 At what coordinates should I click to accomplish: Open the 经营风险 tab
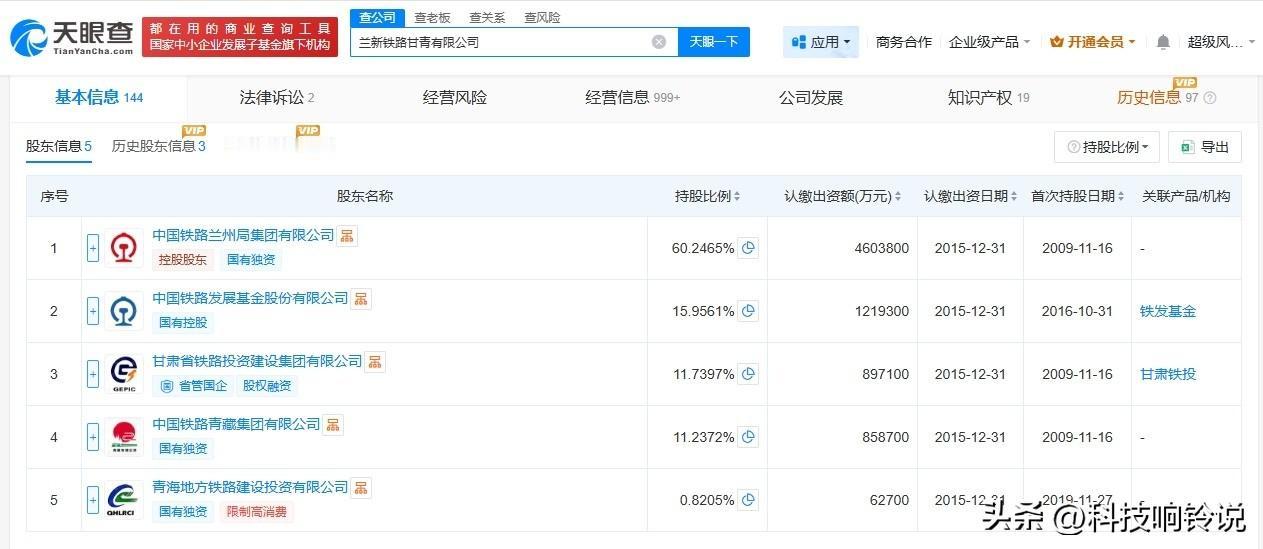pyautogui.click(x=455, y=97)
